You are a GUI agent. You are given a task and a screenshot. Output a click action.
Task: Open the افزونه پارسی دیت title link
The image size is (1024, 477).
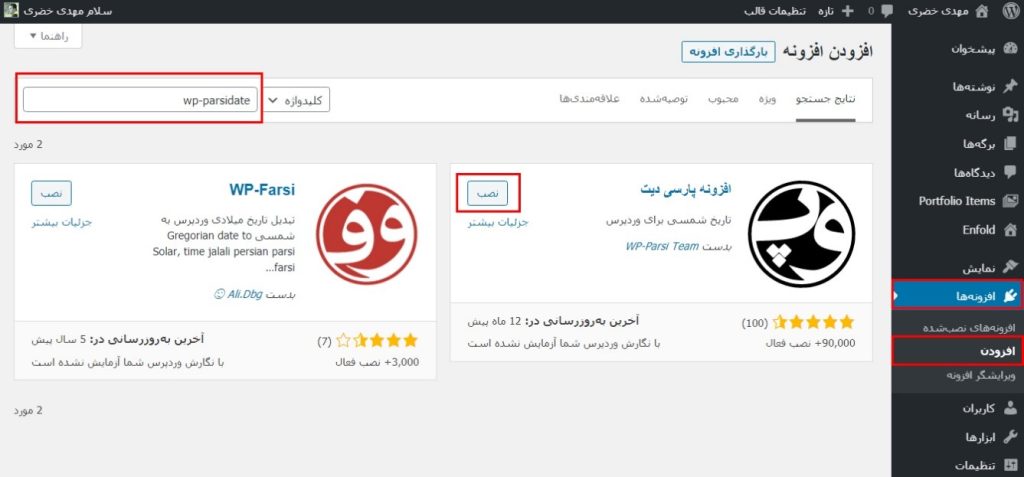(x=686, y=189)
